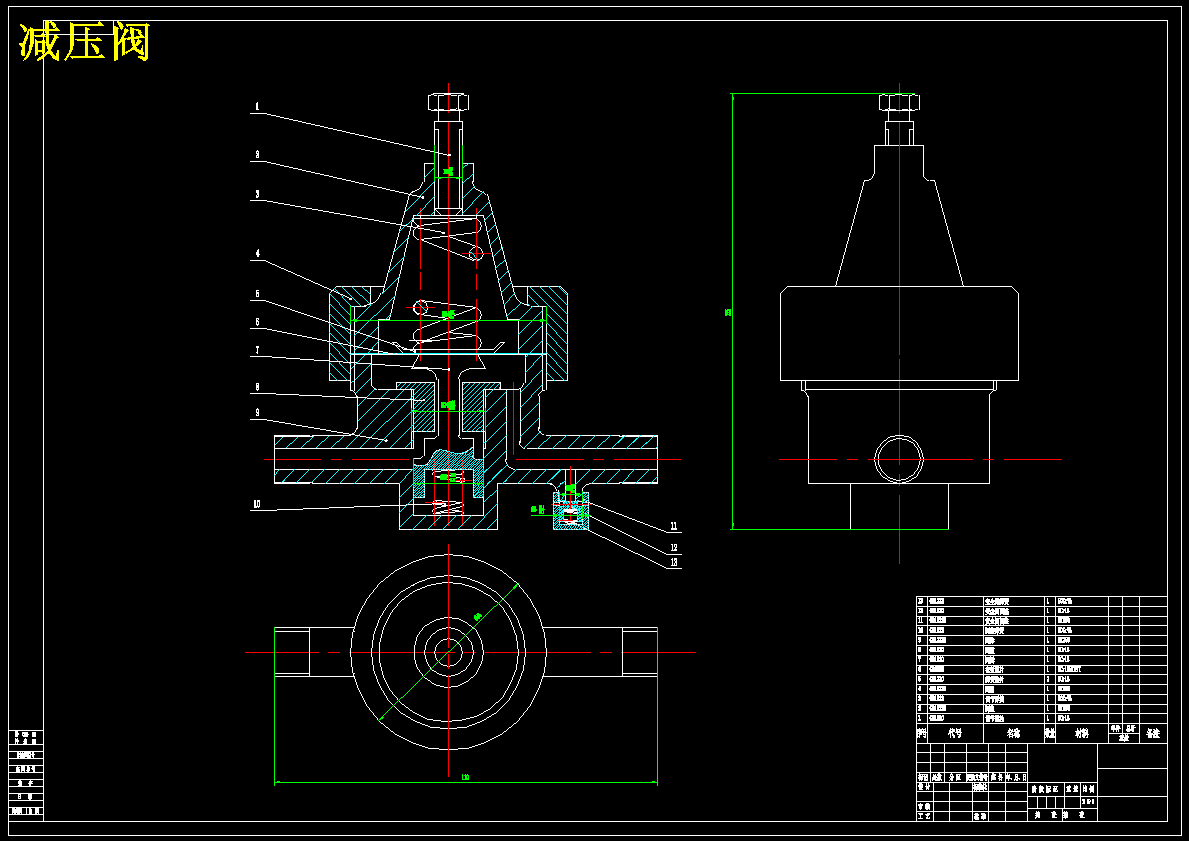Viewport: 1189px width, 841px height.
Task: Click the 材料 header in parts list
Action: pos(1082,733)
